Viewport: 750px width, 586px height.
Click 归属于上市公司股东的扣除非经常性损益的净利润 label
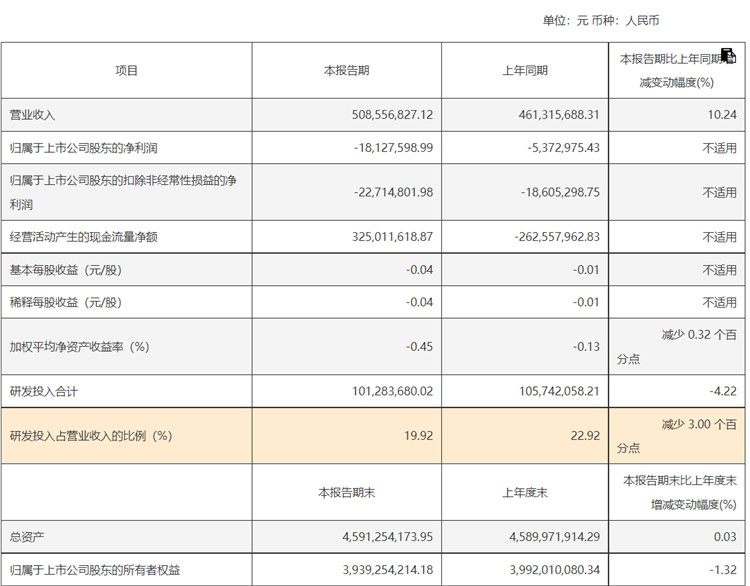[123, 192]
